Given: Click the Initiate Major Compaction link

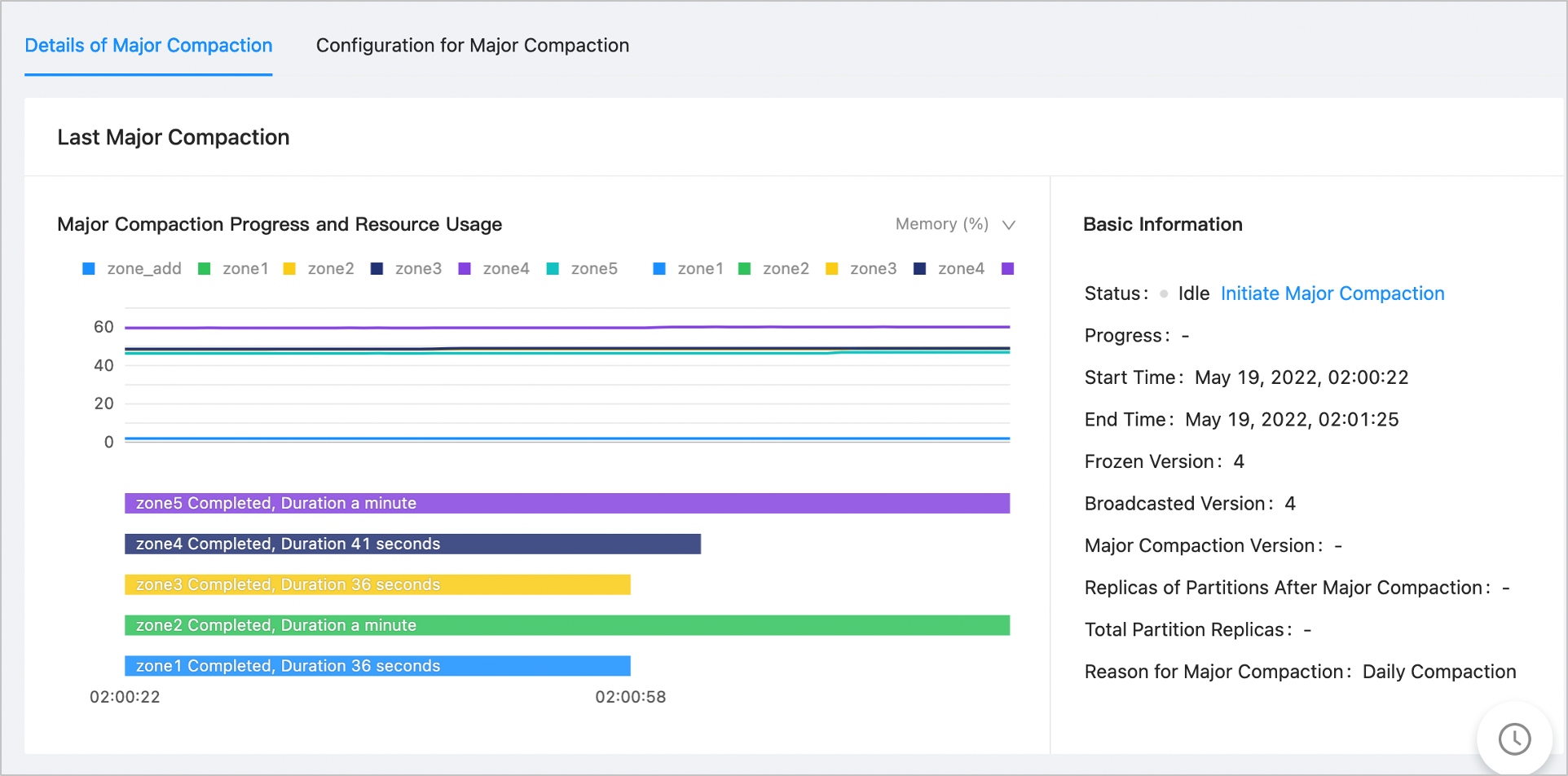Looking at the screenshot, I should 1332,293.
